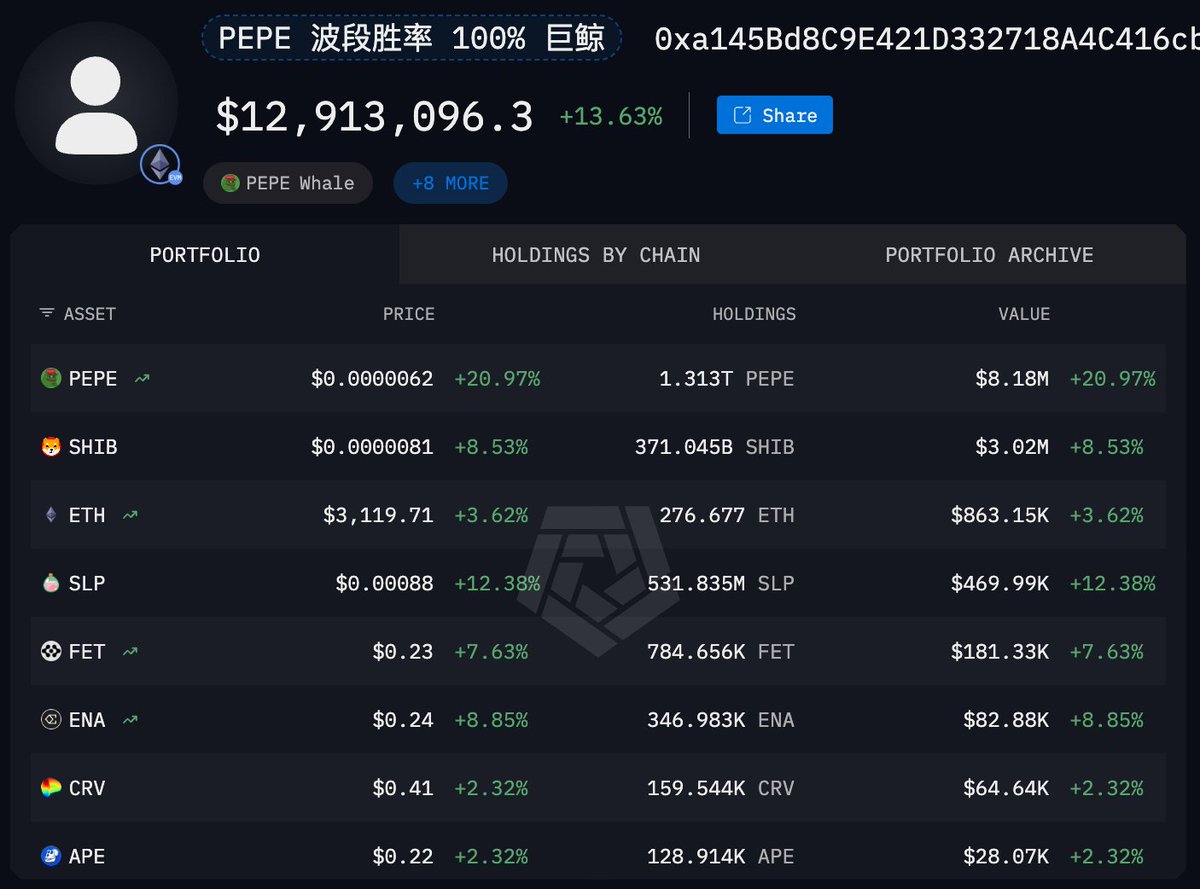Click the +13.63% portfolio change
Screen dimensions: 1200x889
(611, 117)
